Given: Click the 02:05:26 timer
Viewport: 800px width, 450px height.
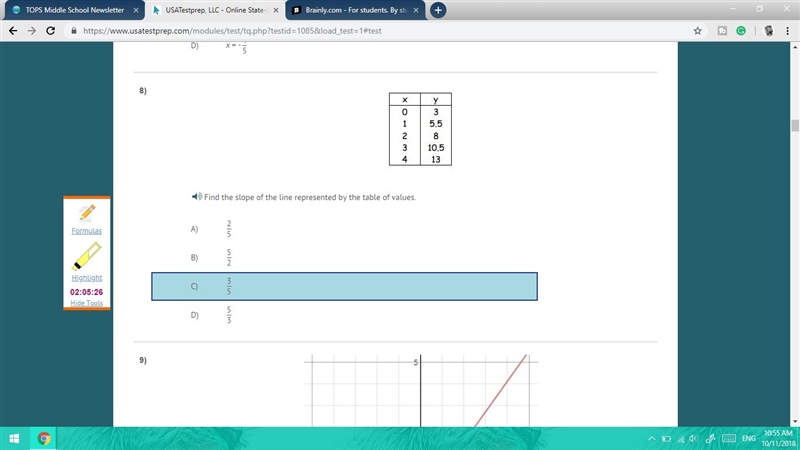Looking at the screenshot, I should click(86, 292).
